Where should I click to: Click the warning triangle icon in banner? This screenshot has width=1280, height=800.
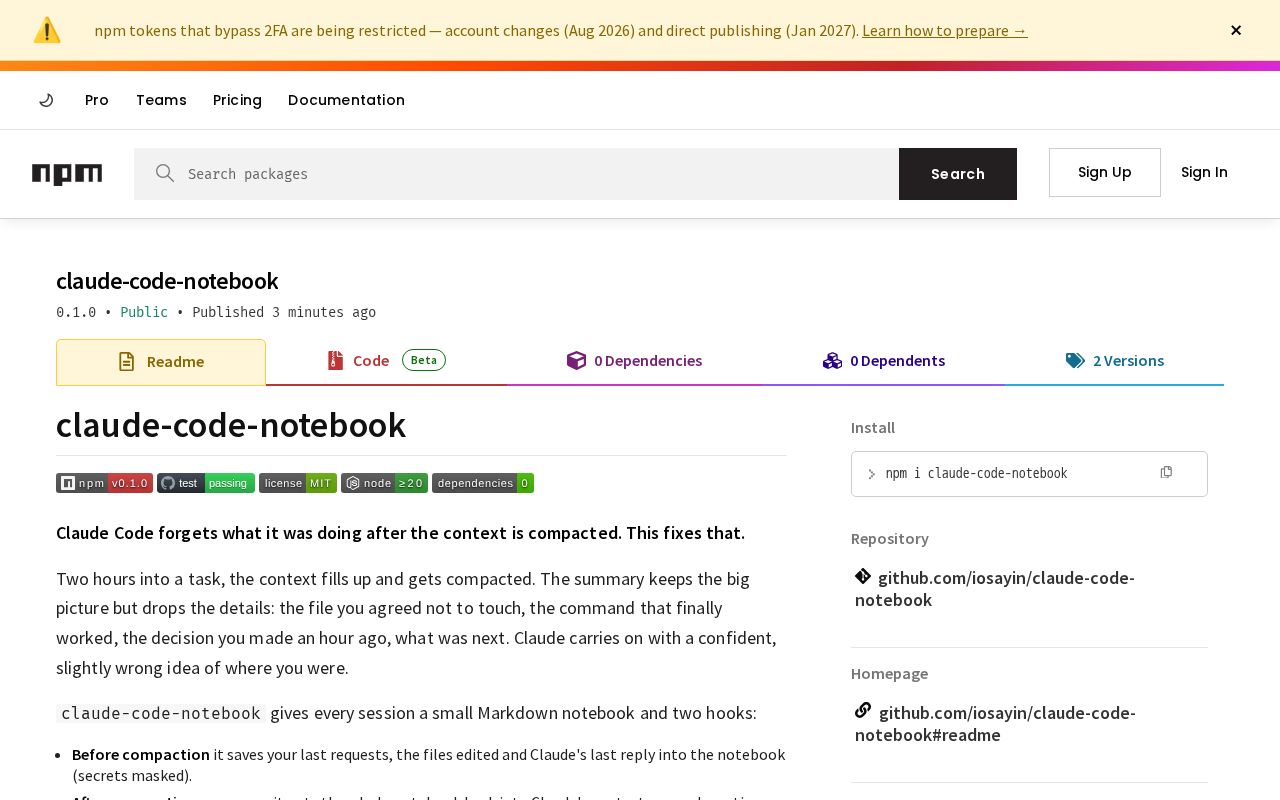[47, 30]
